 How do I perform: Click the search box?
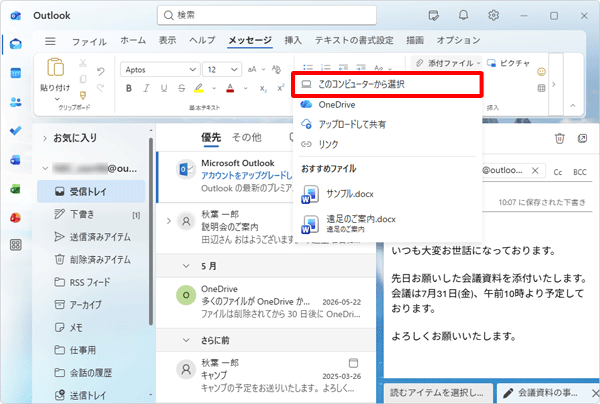click(267, 15)
